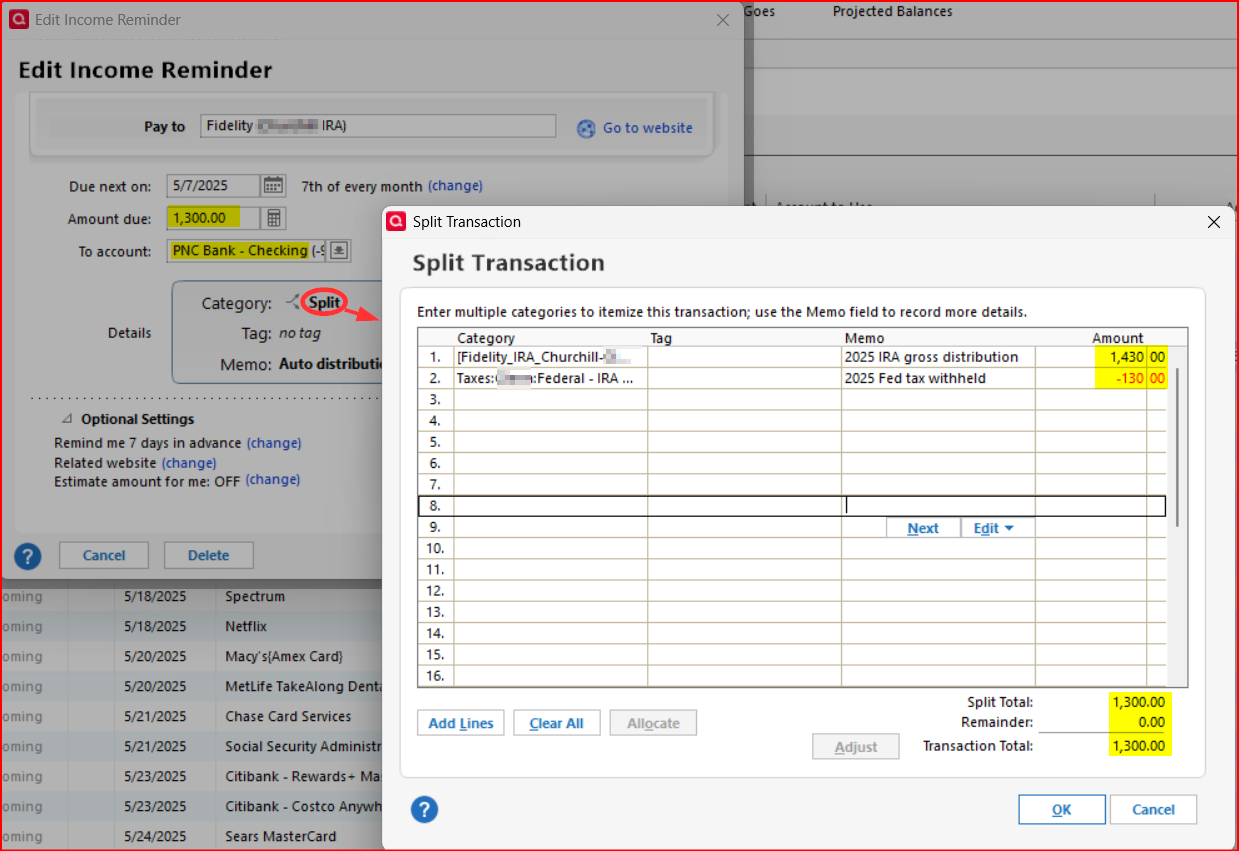Viewport: 1239px width, 851px height.
Task: Collapse the Optional Settings section
Action: tap(67, 420)
